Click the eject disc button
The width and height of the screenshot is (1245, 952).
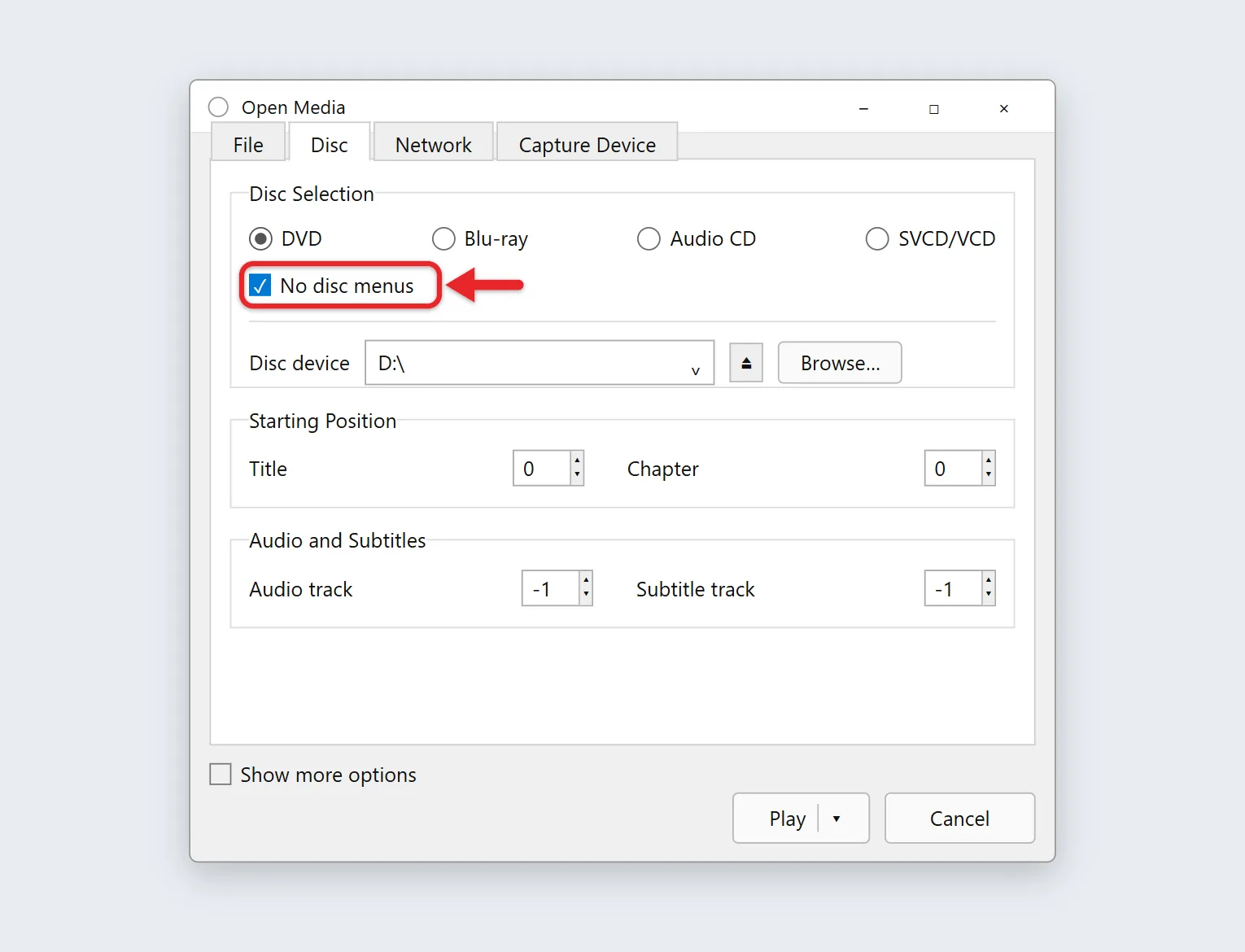tap(745, 363)
